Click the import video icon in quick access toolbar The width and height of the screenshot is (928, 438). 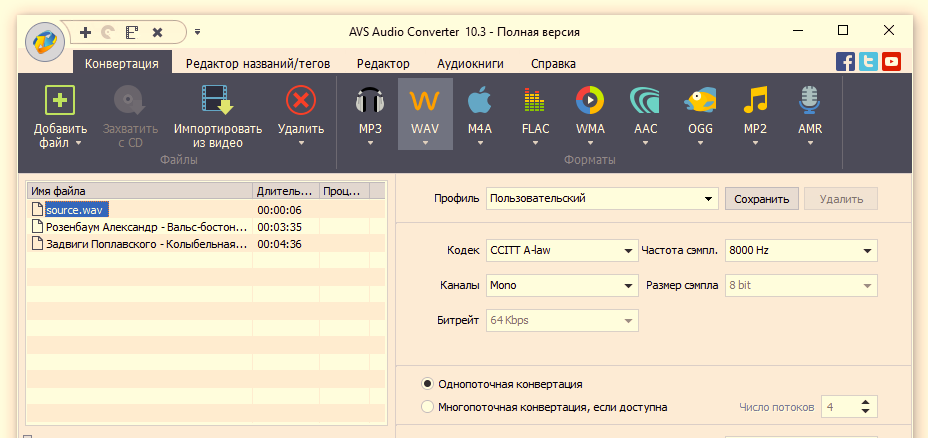point(132,33)
